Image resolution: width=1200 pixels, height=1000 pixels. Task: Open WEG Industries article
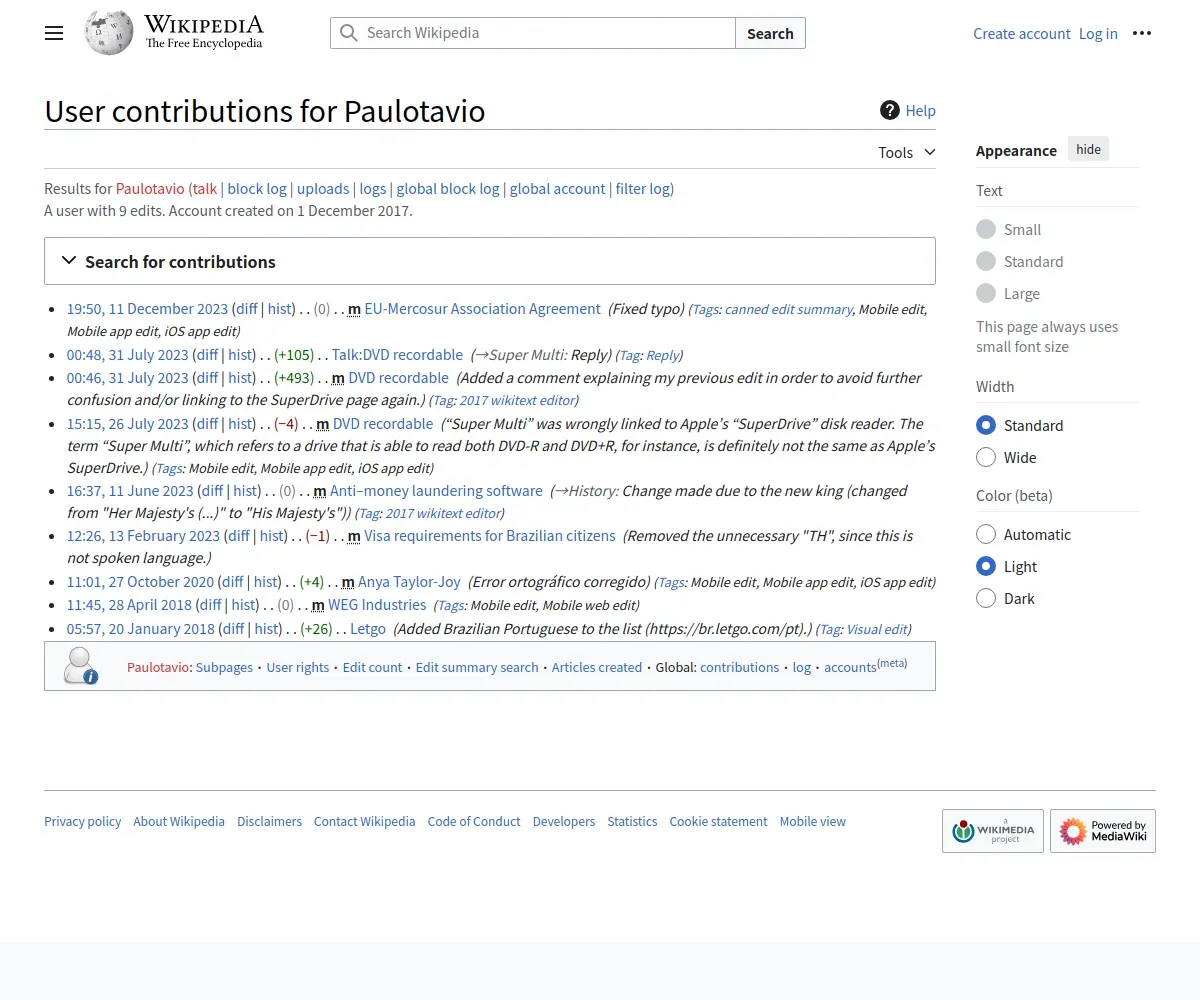click(x=377, y=604)
